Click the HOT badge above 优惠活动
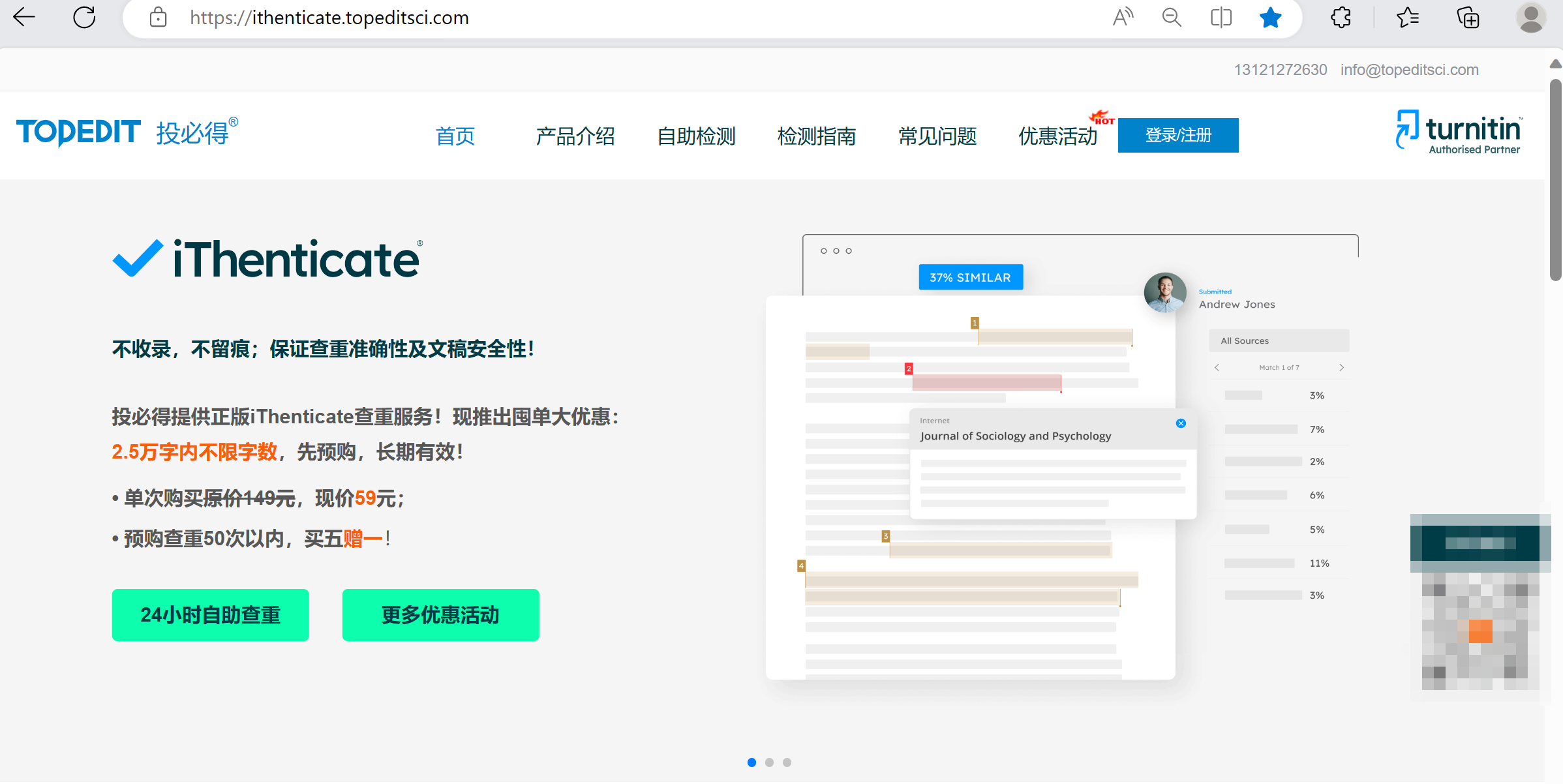 [x=1102, y=118]
